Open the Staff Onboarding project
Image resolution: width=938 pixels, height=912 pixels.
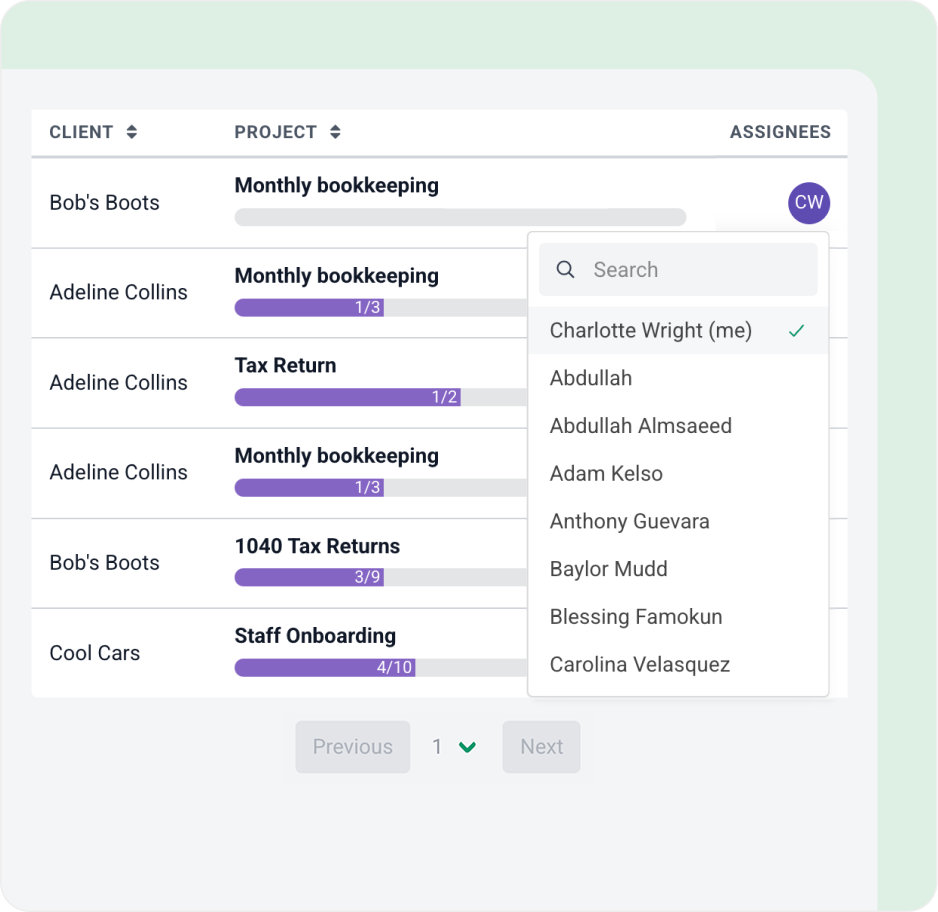[x=315, y=636]
